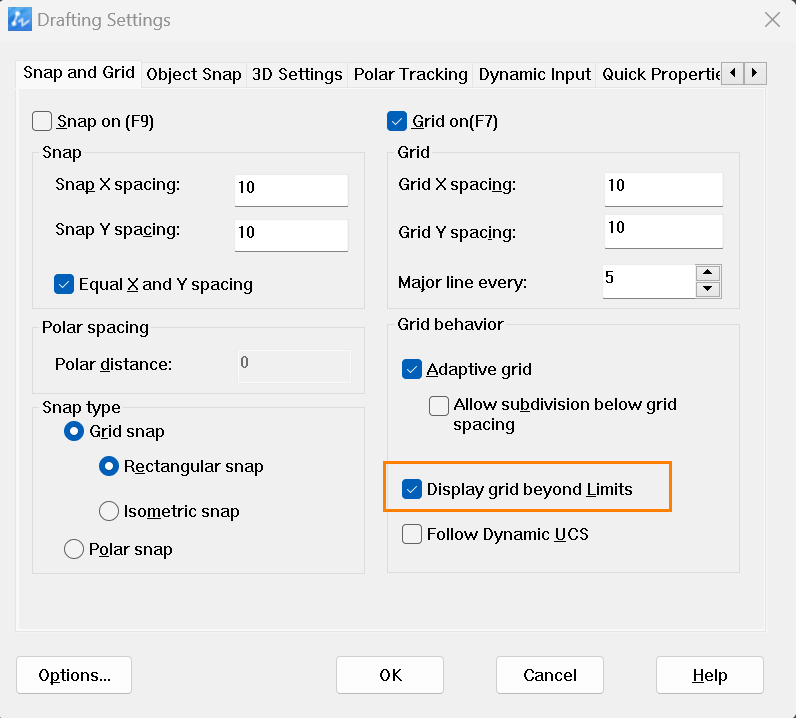Switch to Polar Tracking tab
The width and height of the screenshot is (796, 718).
point(410,75)
